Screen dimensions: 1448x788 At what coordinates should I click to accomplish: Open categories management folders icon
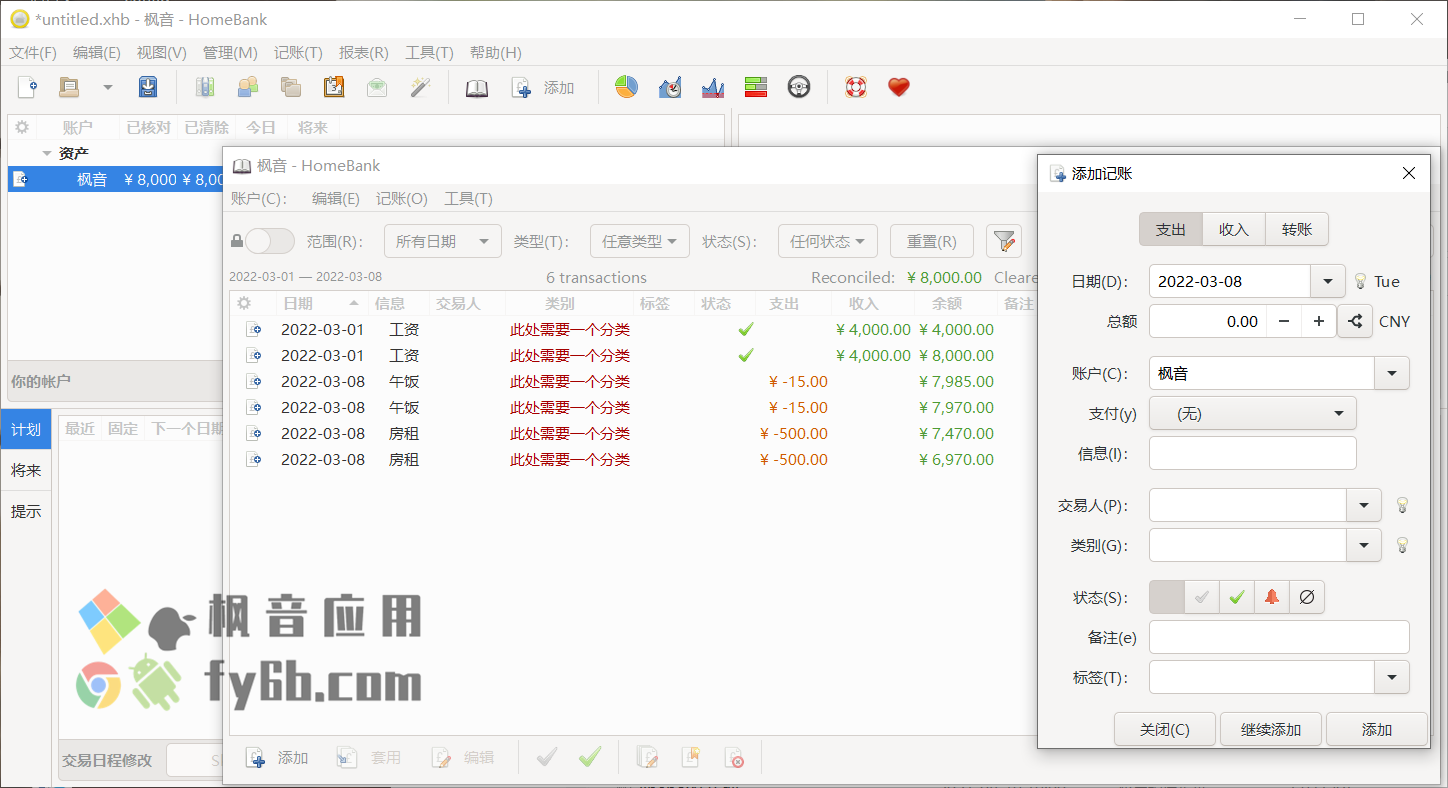point(291,88)
